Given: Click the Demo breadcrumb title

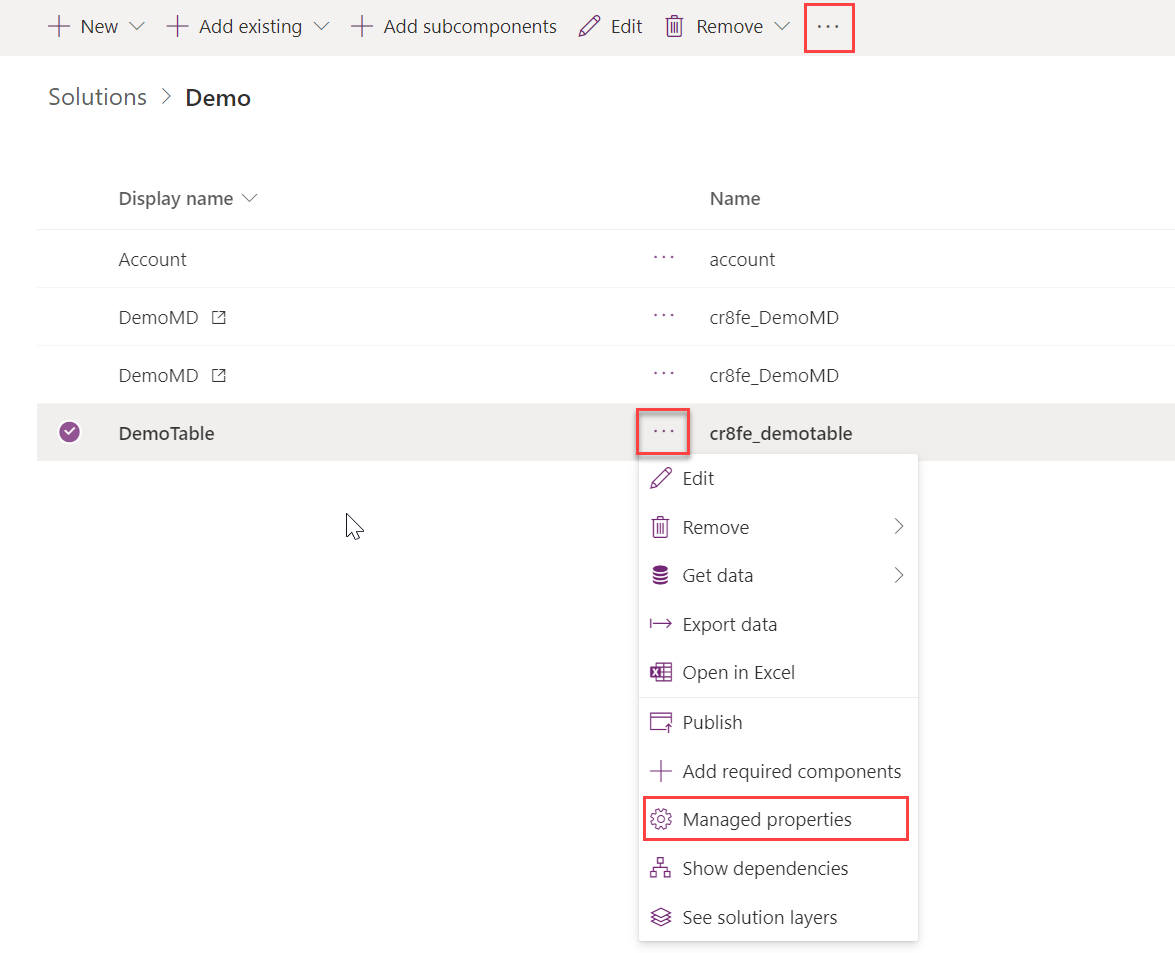Looking at the screenshot, I should 218,97.
